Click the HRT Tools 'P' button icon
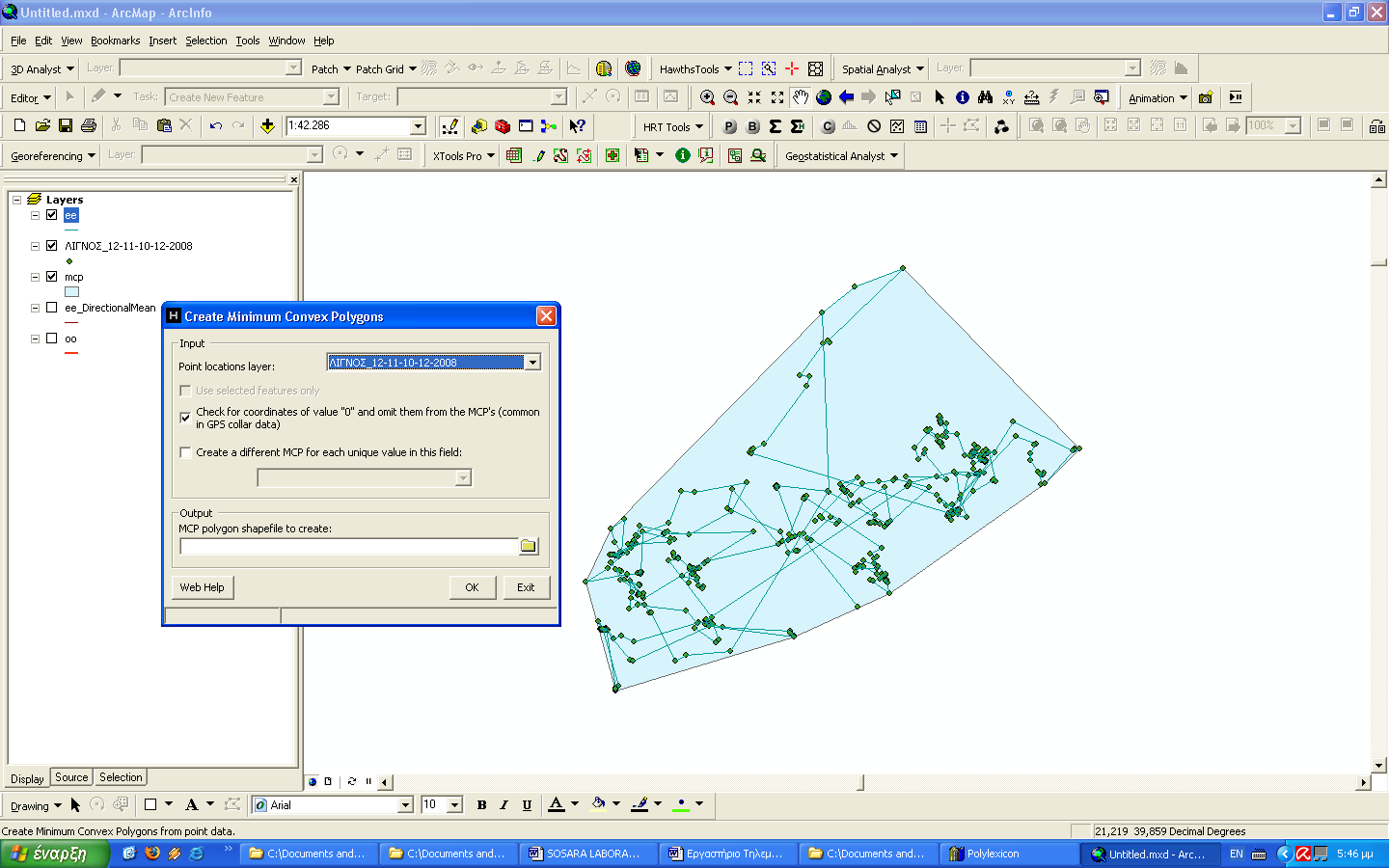This screenshot has width=1389, height=868. (729, 126)
